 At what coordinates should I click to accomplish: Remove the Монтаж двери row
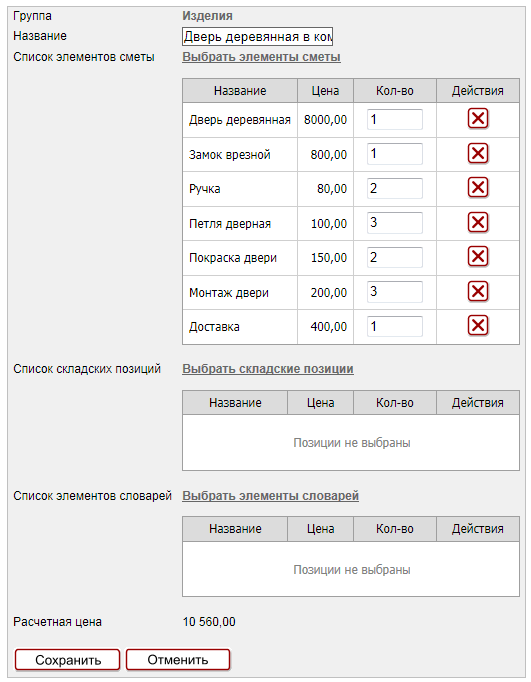[x=478, y=291]
